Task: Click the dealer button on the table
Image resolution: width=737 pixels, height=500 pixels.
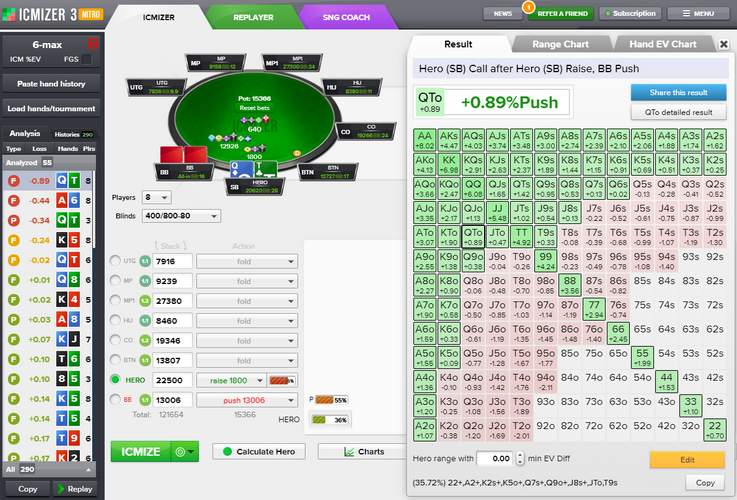Action: (297, 153)
